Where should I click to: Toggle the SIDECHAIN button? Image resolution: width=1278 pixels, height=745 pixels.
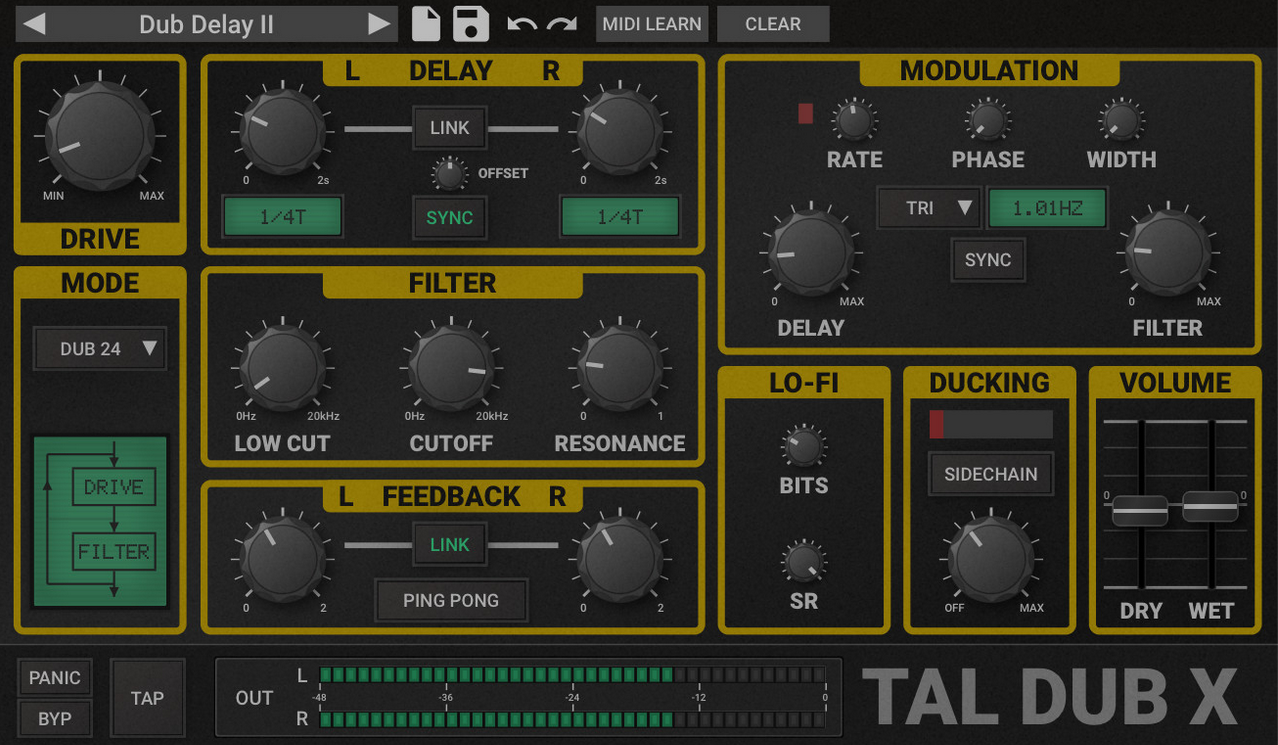tap(991, 474)
